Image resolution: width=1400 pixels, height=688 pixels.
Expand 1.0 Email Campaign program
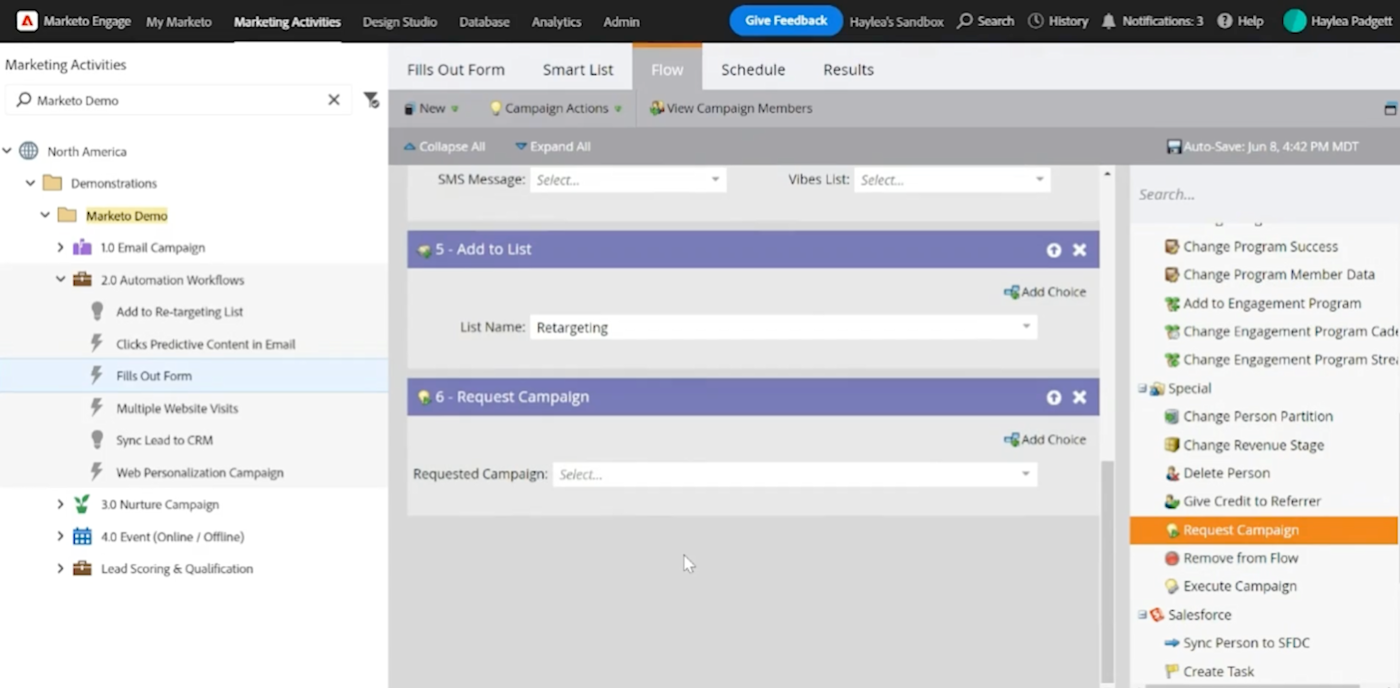tap(60, 247)
